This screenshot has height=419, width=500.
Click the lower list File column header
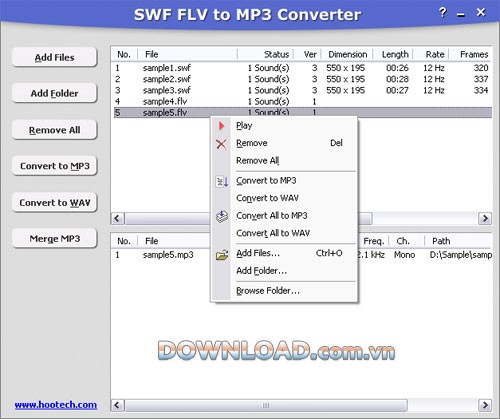point(174,241)
